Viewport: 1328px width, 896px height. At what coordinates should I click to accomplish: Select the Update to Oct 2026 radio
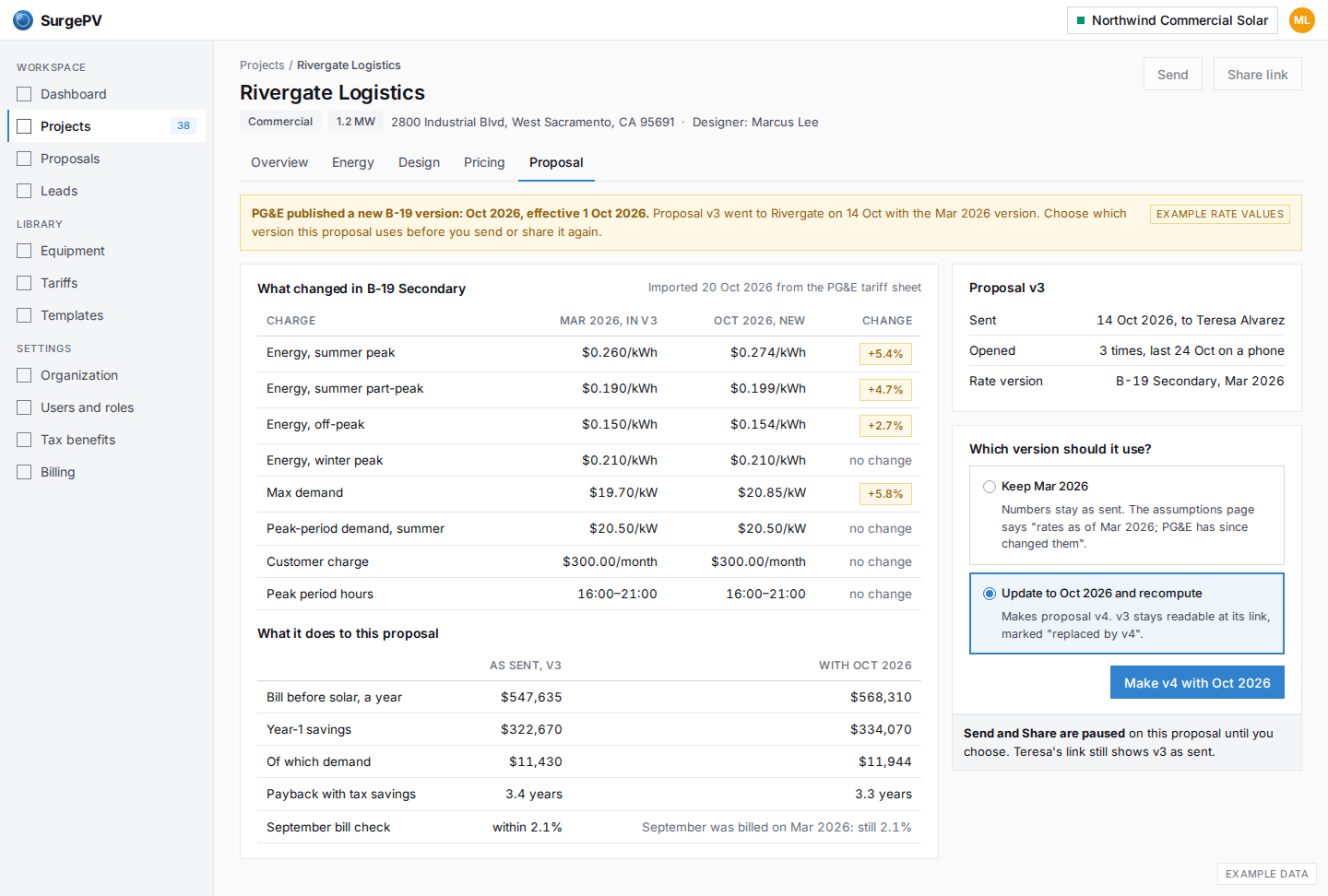(x=990, y=594)
